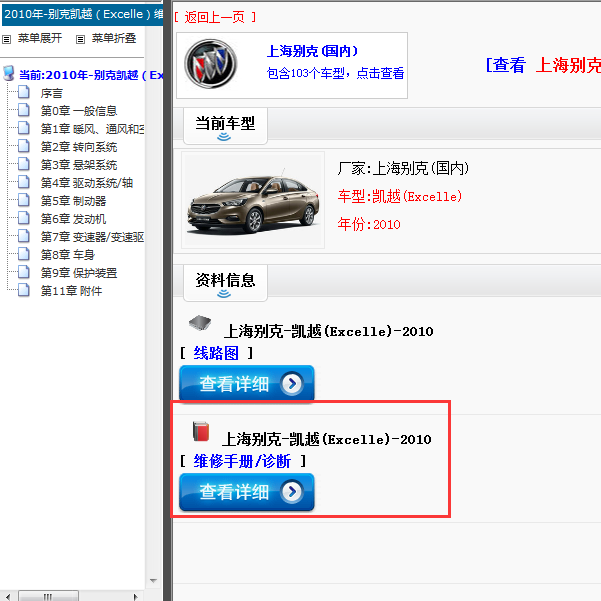Image resolution: width=601 pixels, height=601 pixels.
Task: Open the 线路图 link
Action: [x=216, y=353]
